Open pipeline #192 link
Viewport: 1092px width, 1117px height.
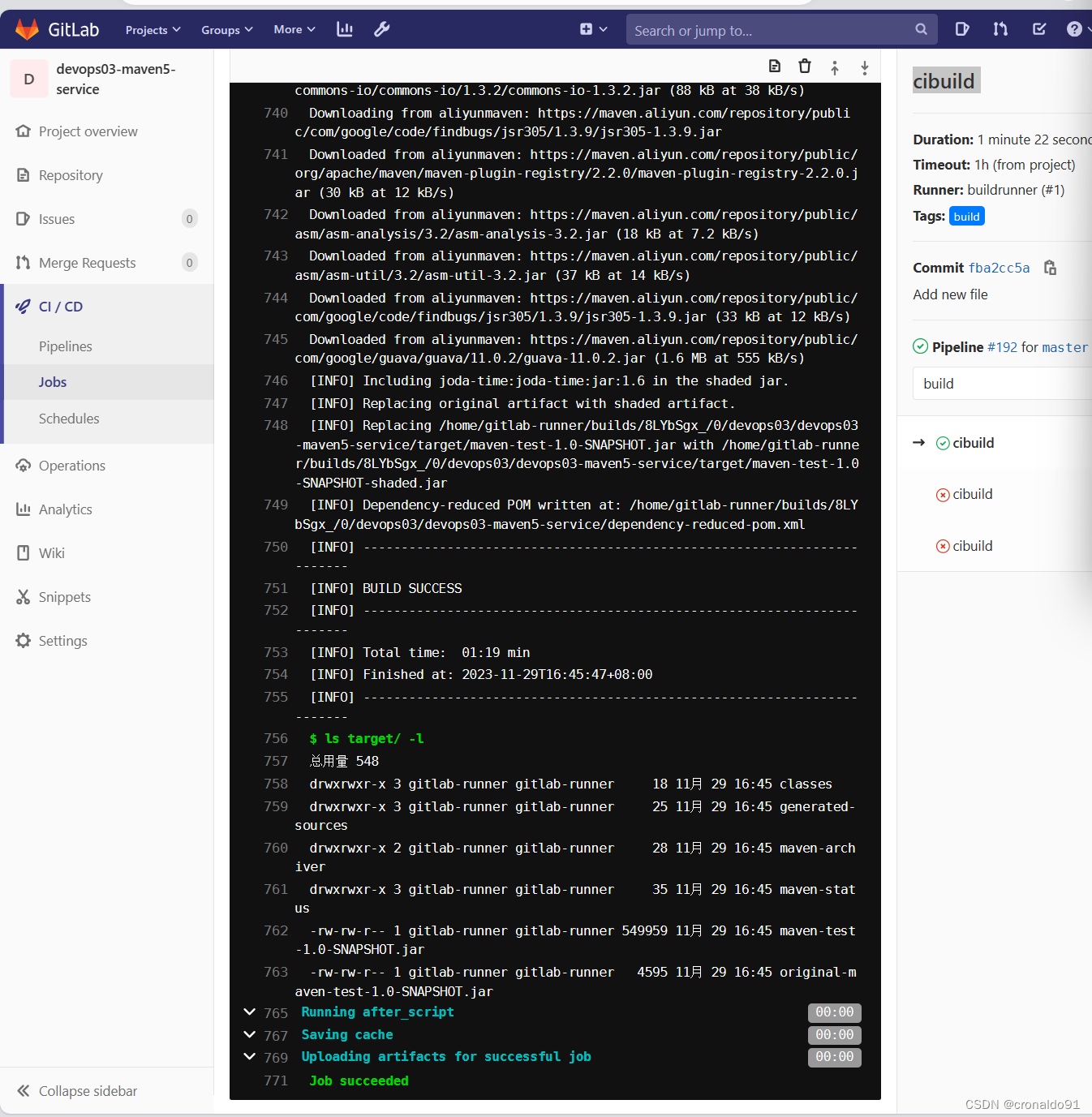[1001, 346]
